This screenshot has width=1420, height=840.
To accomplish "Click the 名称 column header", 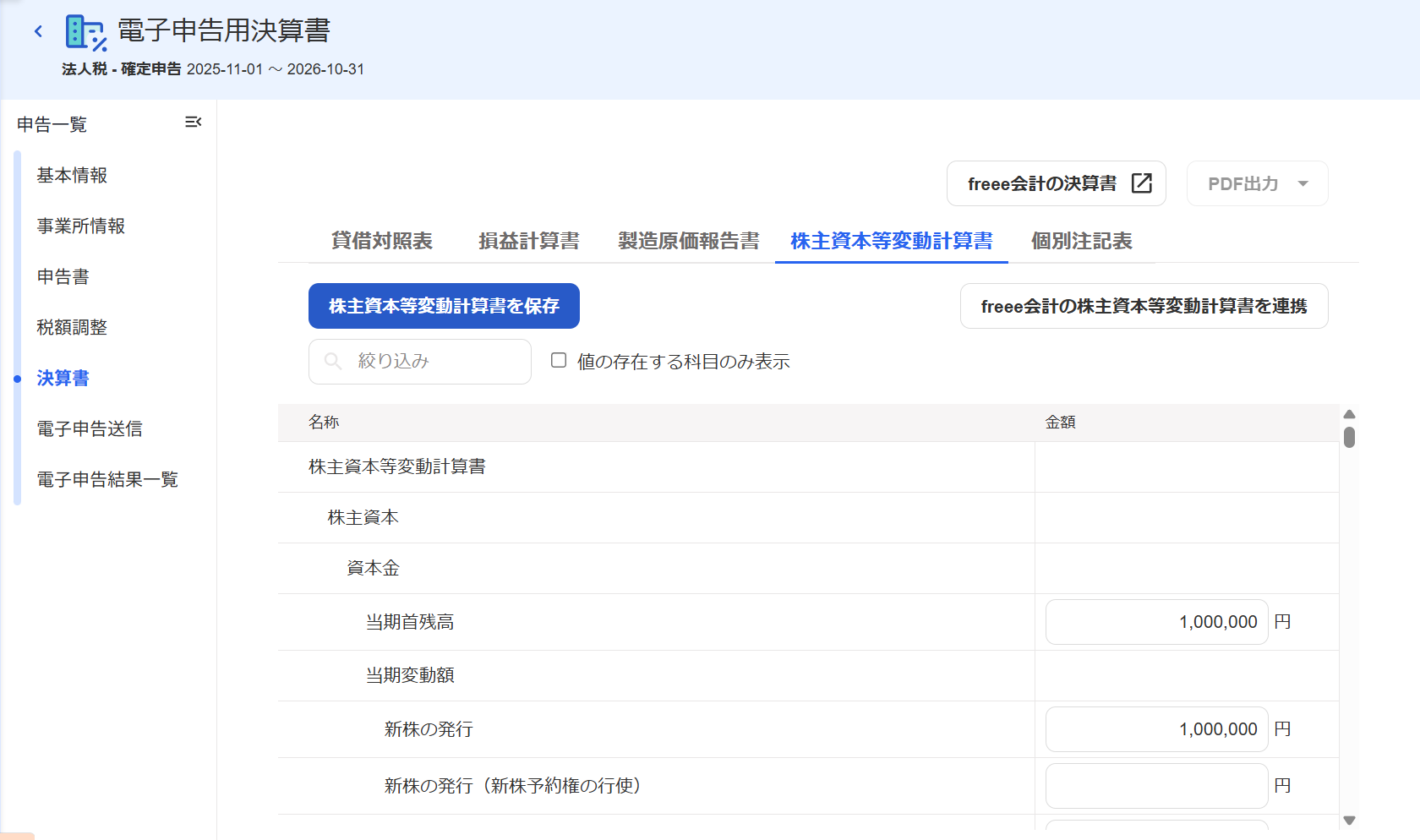I will click(x=324, y=422).
